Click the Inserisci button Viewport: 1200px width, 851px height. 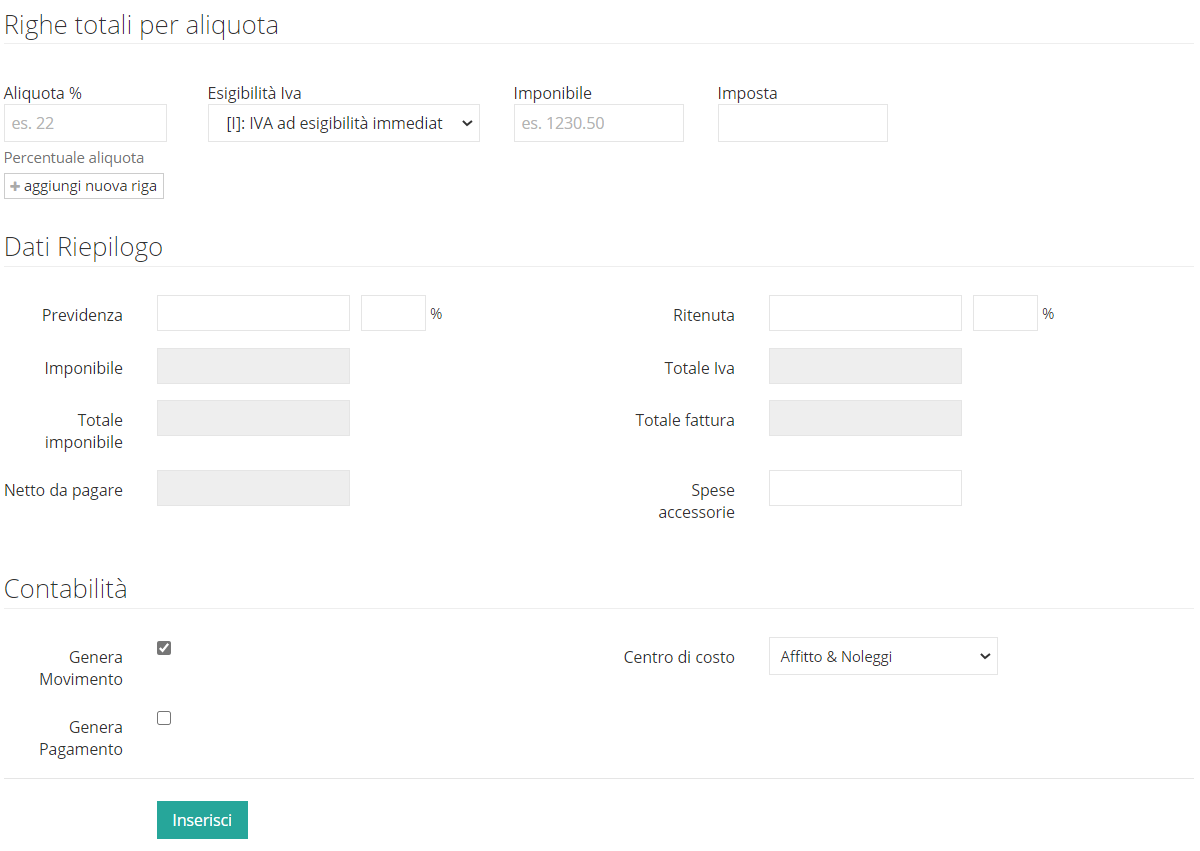[x=202, y=820]
